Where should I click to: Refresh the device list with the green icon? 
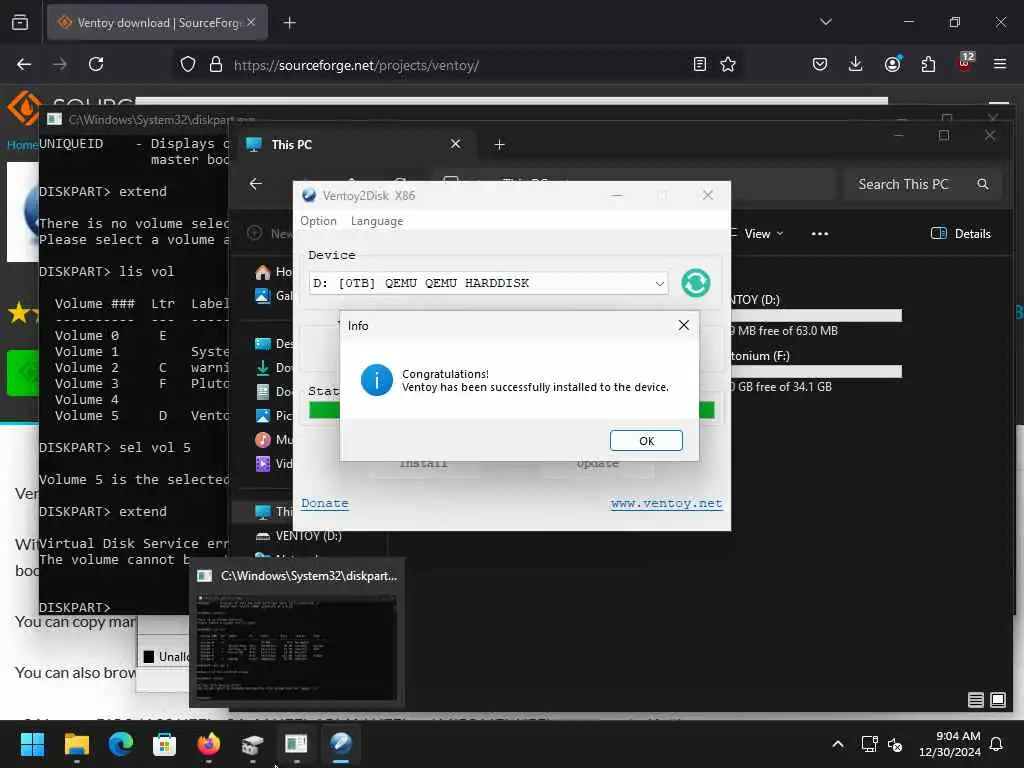click(696, 283)
